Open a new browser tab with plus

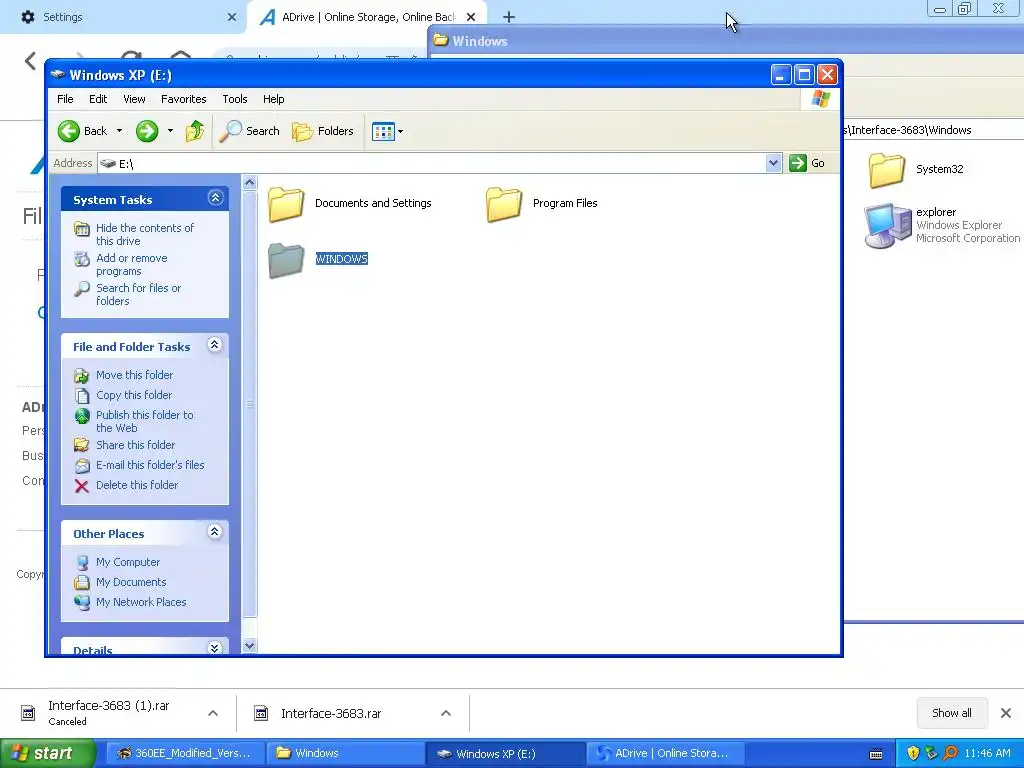[x=509, y=17]
